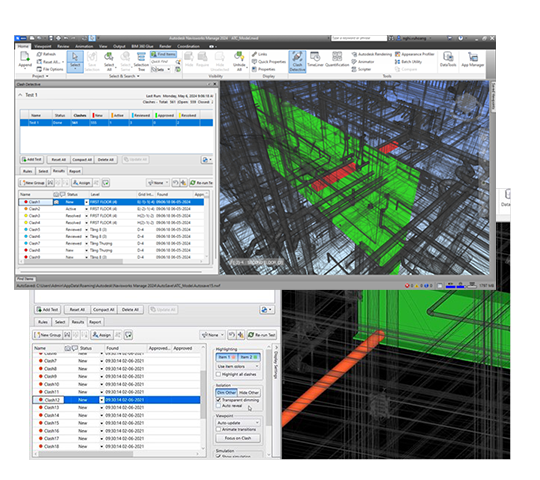Switch to the BIM 360 Glue tab
Image resolution: width=540 pixels, height=480 pixels.
(142, 46)
